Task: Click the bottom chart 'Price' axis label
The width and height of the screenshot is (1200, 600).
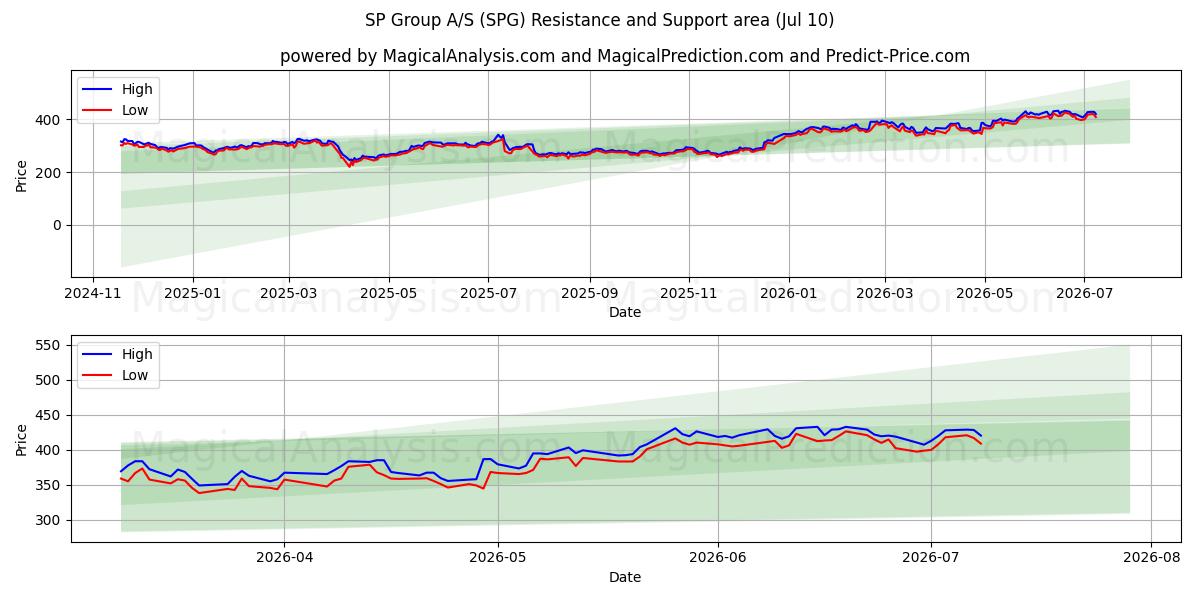Action: point(23,438)
